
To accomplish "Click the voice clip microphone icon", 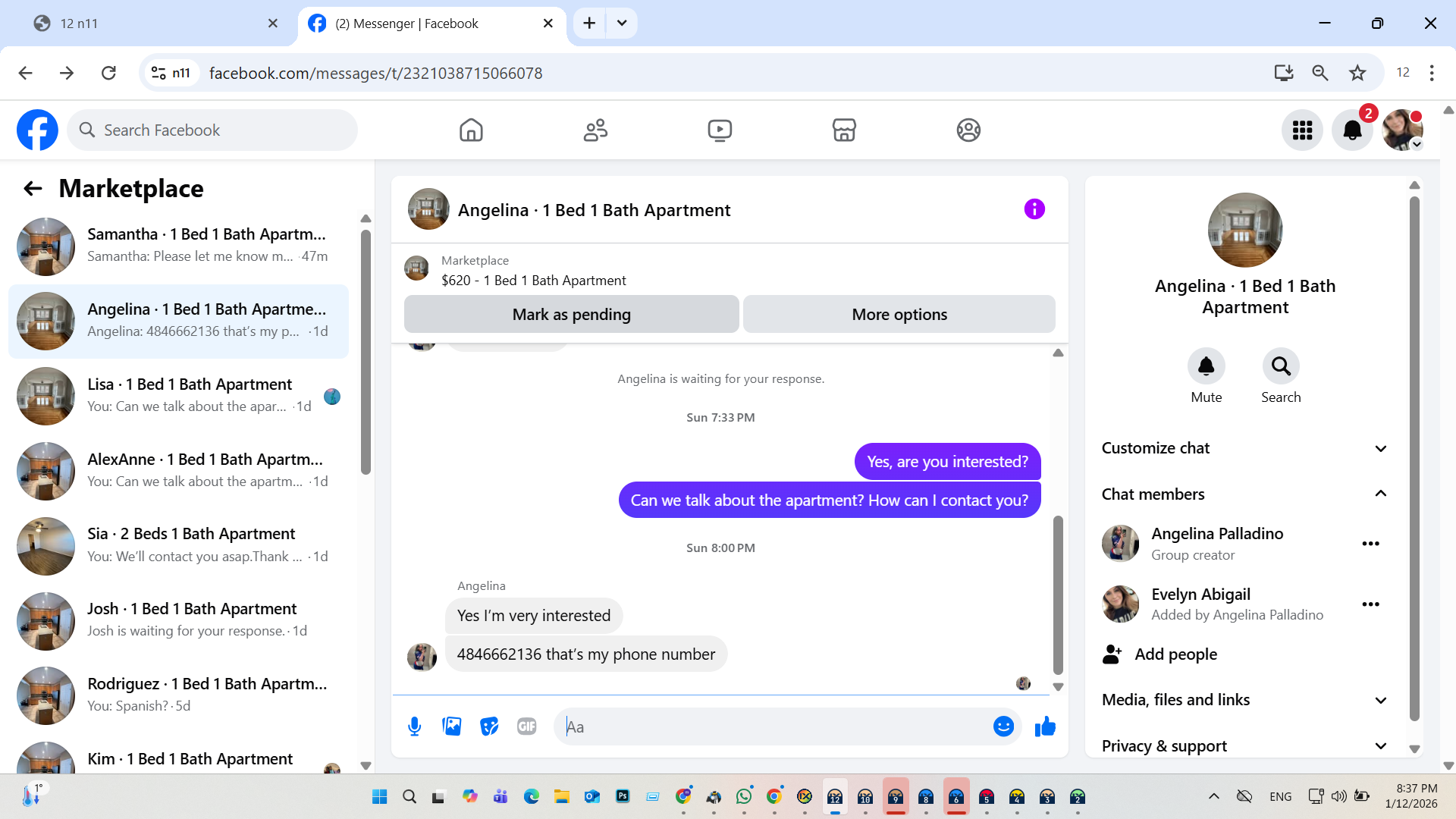I will 414,726.
